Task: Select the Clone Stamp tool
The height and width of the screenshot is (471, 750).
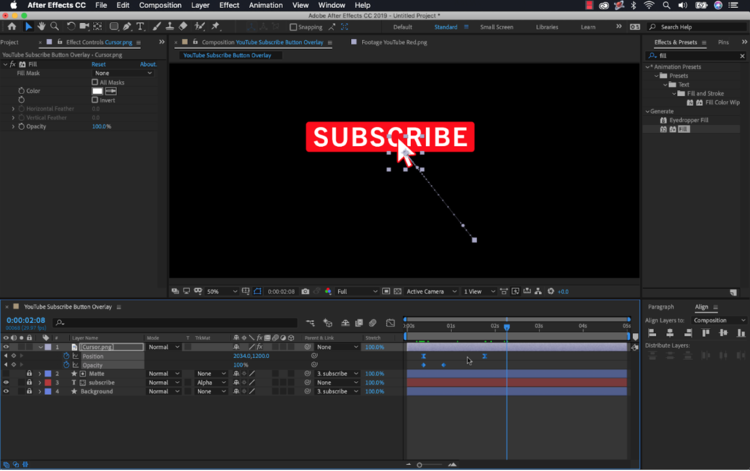Action: [169, 27]
